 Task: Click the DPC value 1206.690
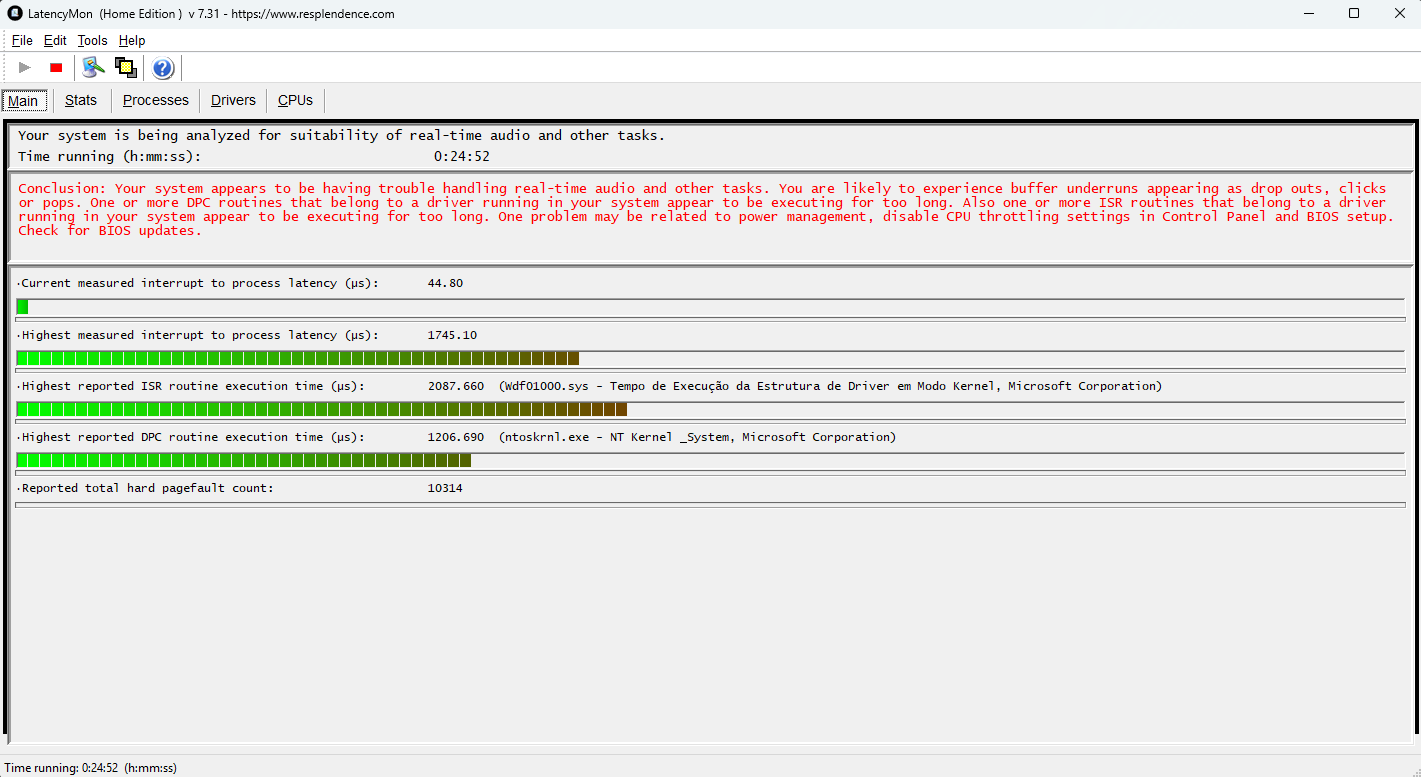pos(455,437)
